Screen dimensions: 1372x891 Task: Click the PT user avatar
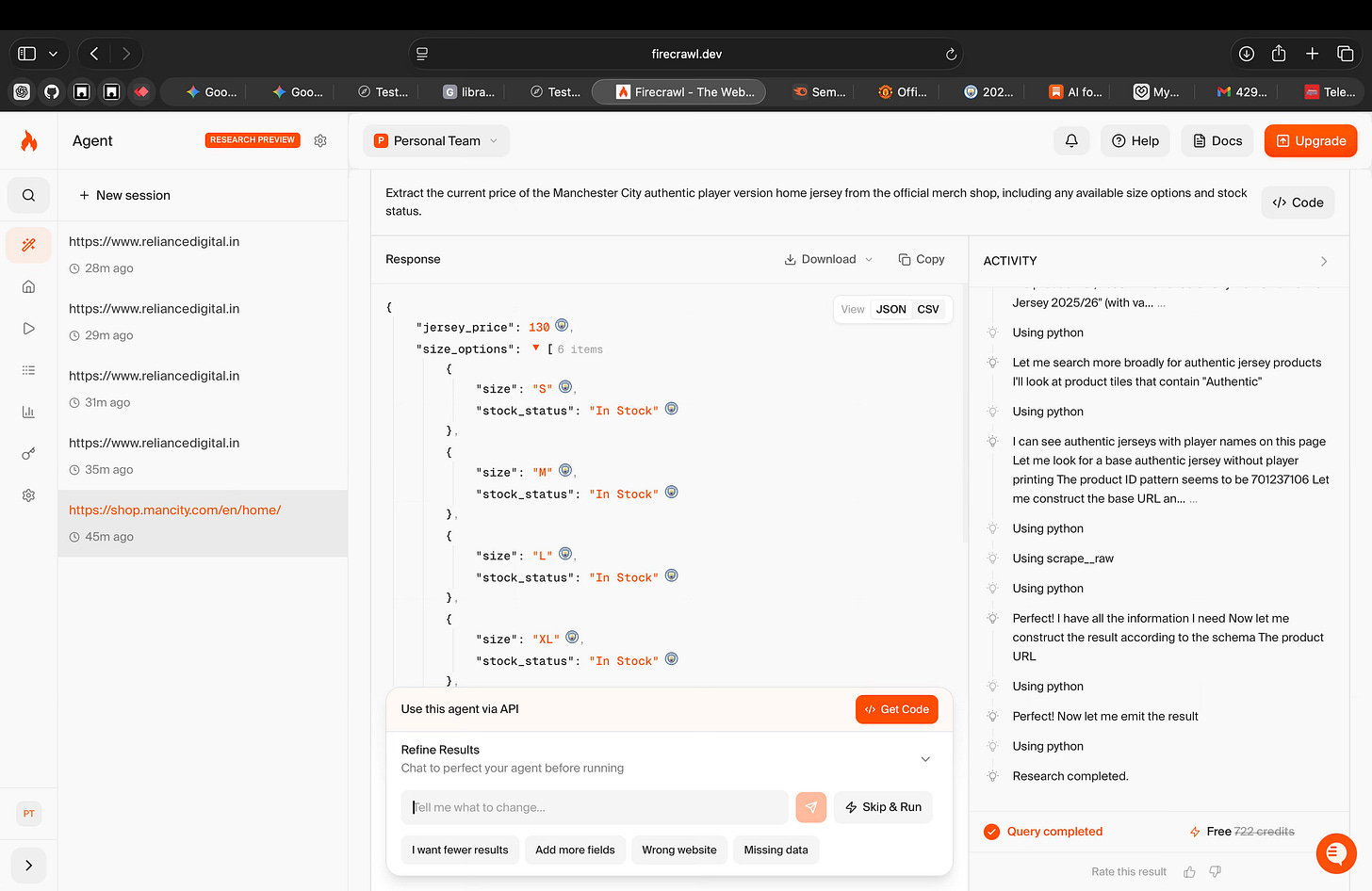click(29, 814)
